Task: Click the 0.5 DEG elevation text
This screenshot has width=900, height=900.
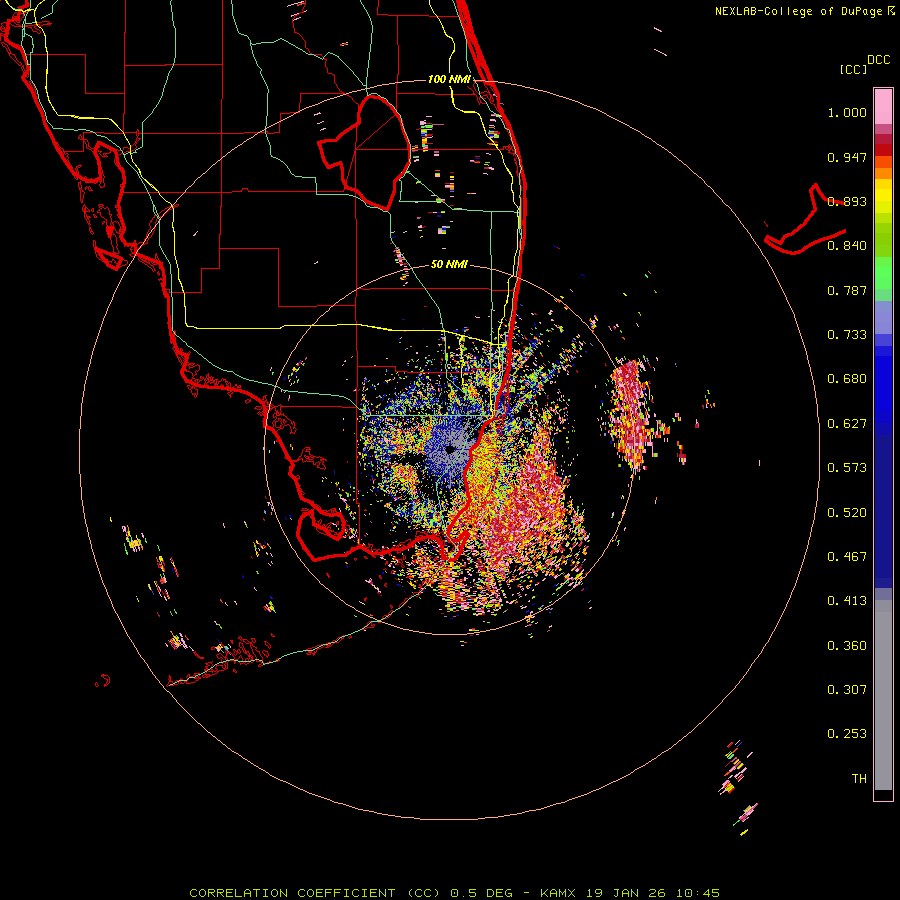Action: click(x=481, y=893)
